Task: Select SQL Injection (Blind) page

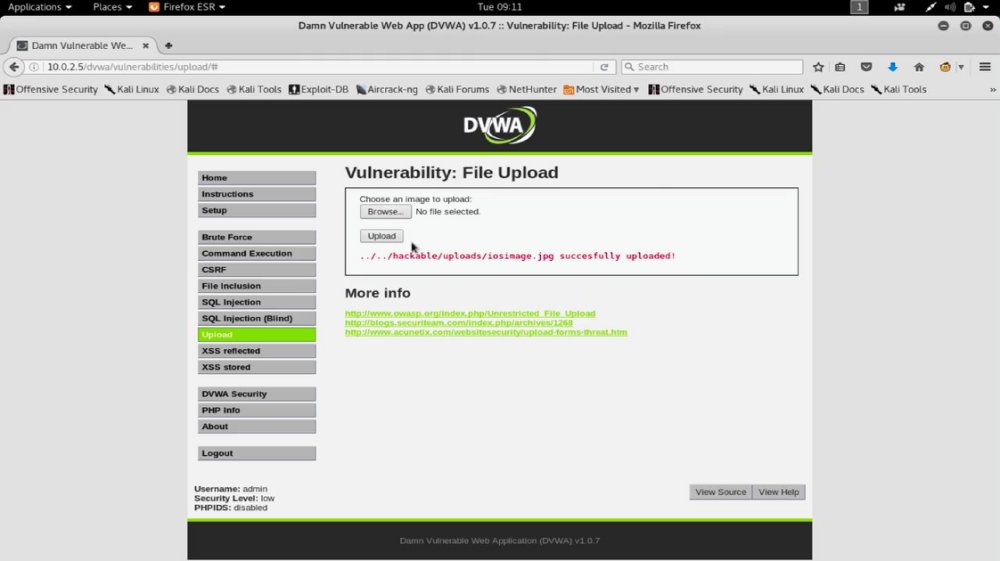Action: click(256, 318)
